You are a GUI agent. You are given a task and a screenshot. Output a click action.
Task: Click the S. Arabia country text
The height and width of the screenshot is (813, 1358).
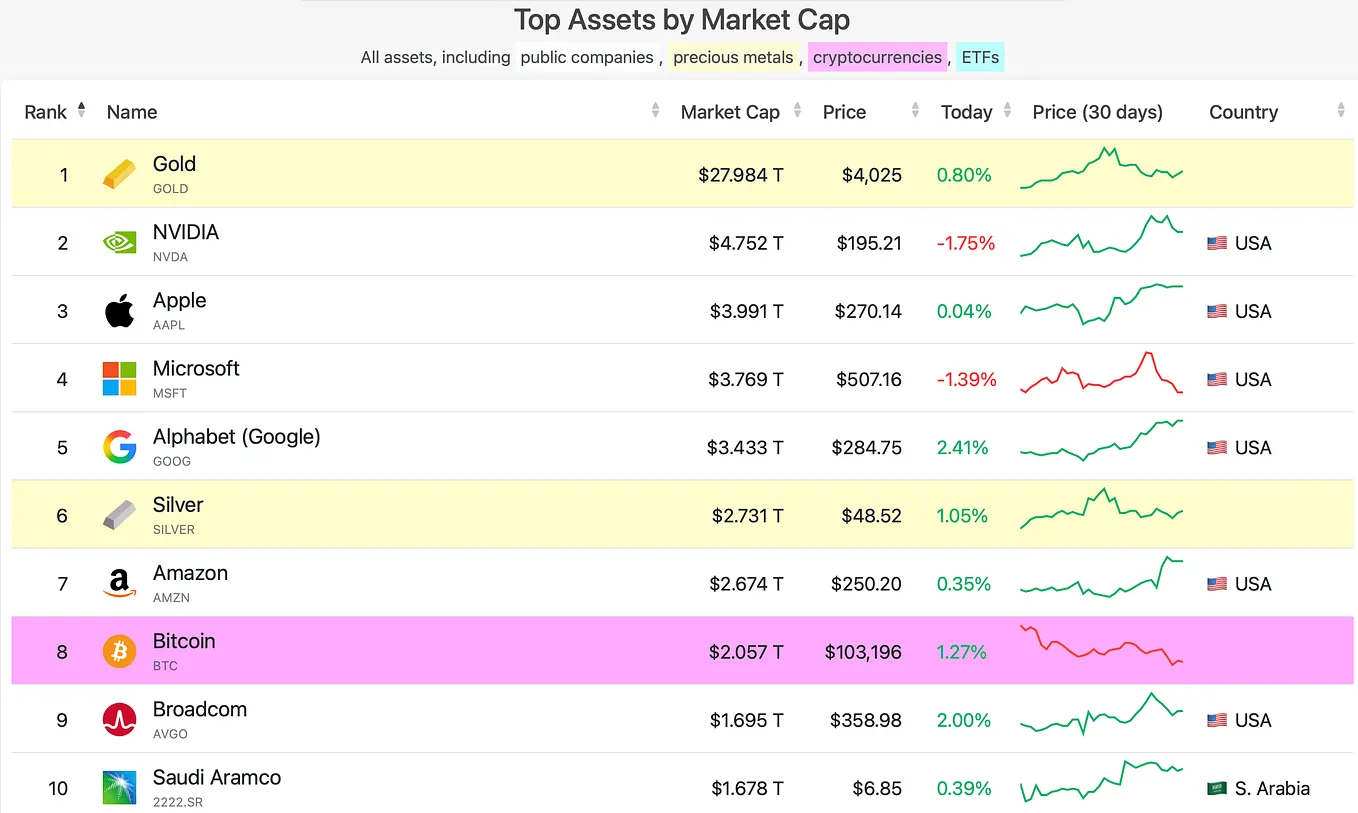[x=1272, y=788]
